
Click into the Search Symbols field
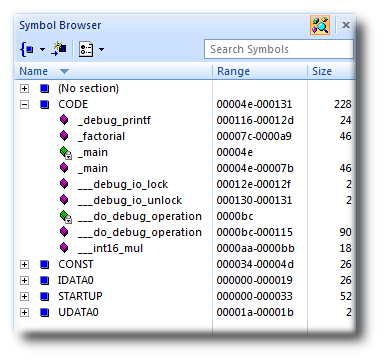click(x=279, y=49)
